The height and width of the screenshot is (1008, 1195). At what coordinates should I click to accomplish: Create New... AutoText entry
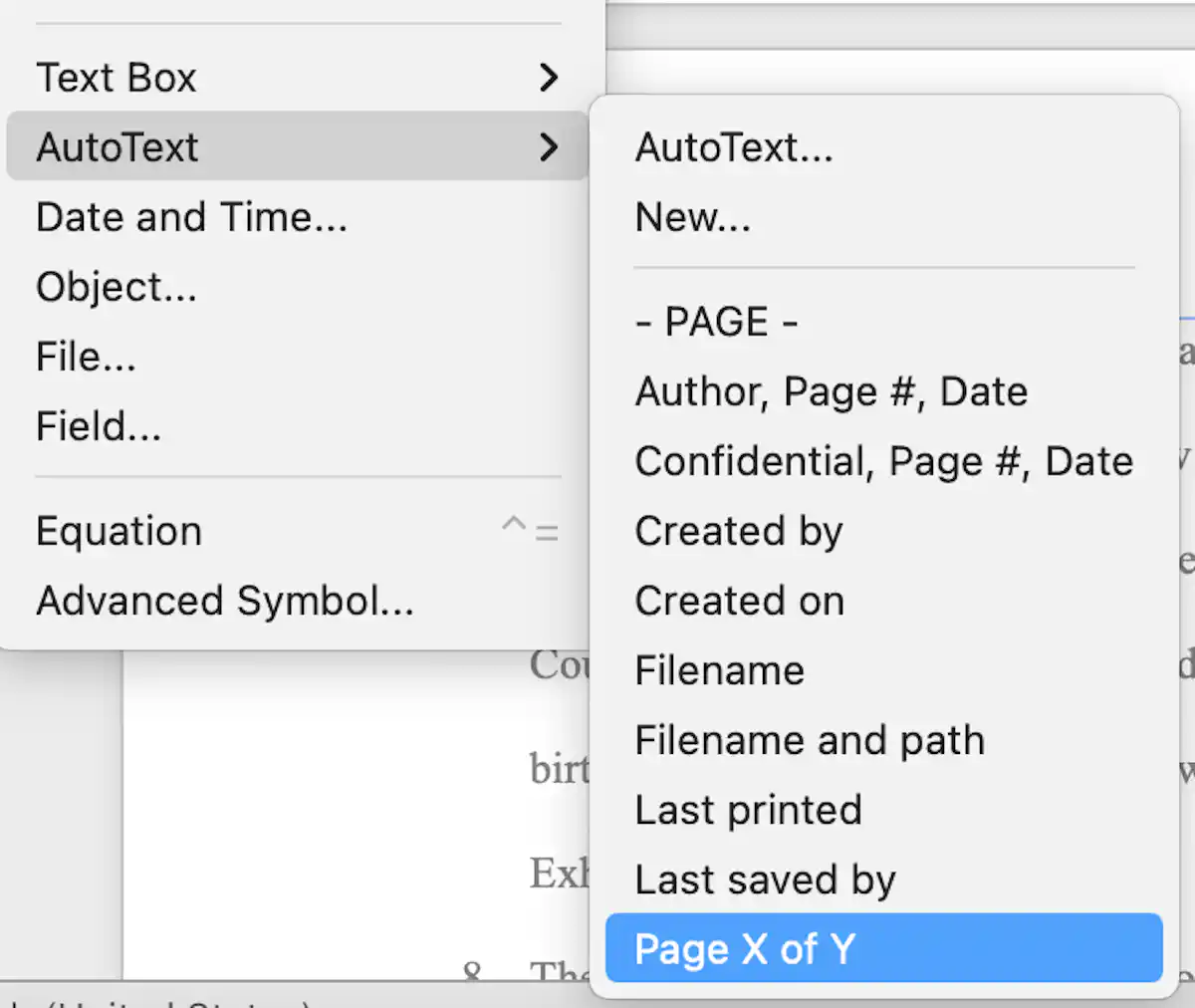click(693, 217)
